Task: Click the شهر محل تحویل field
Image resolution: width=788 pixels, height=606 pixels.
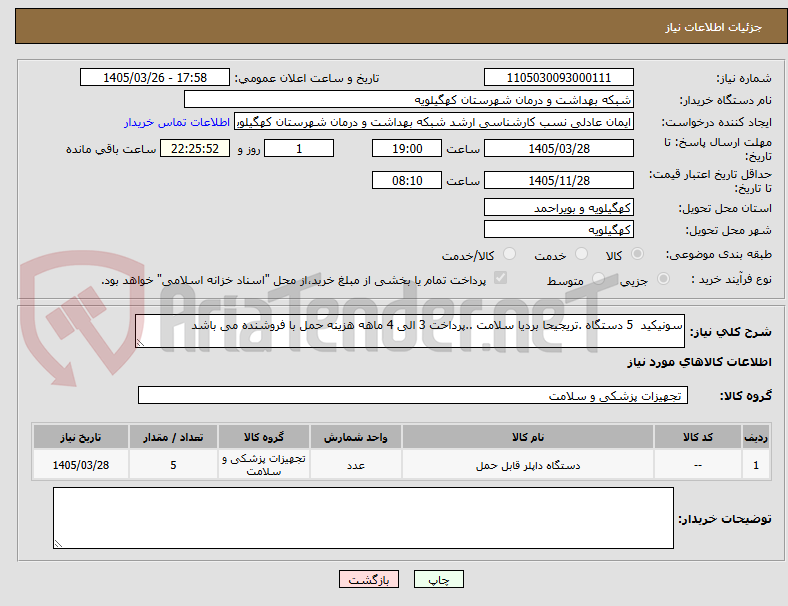Action: [x=558, y=230]
